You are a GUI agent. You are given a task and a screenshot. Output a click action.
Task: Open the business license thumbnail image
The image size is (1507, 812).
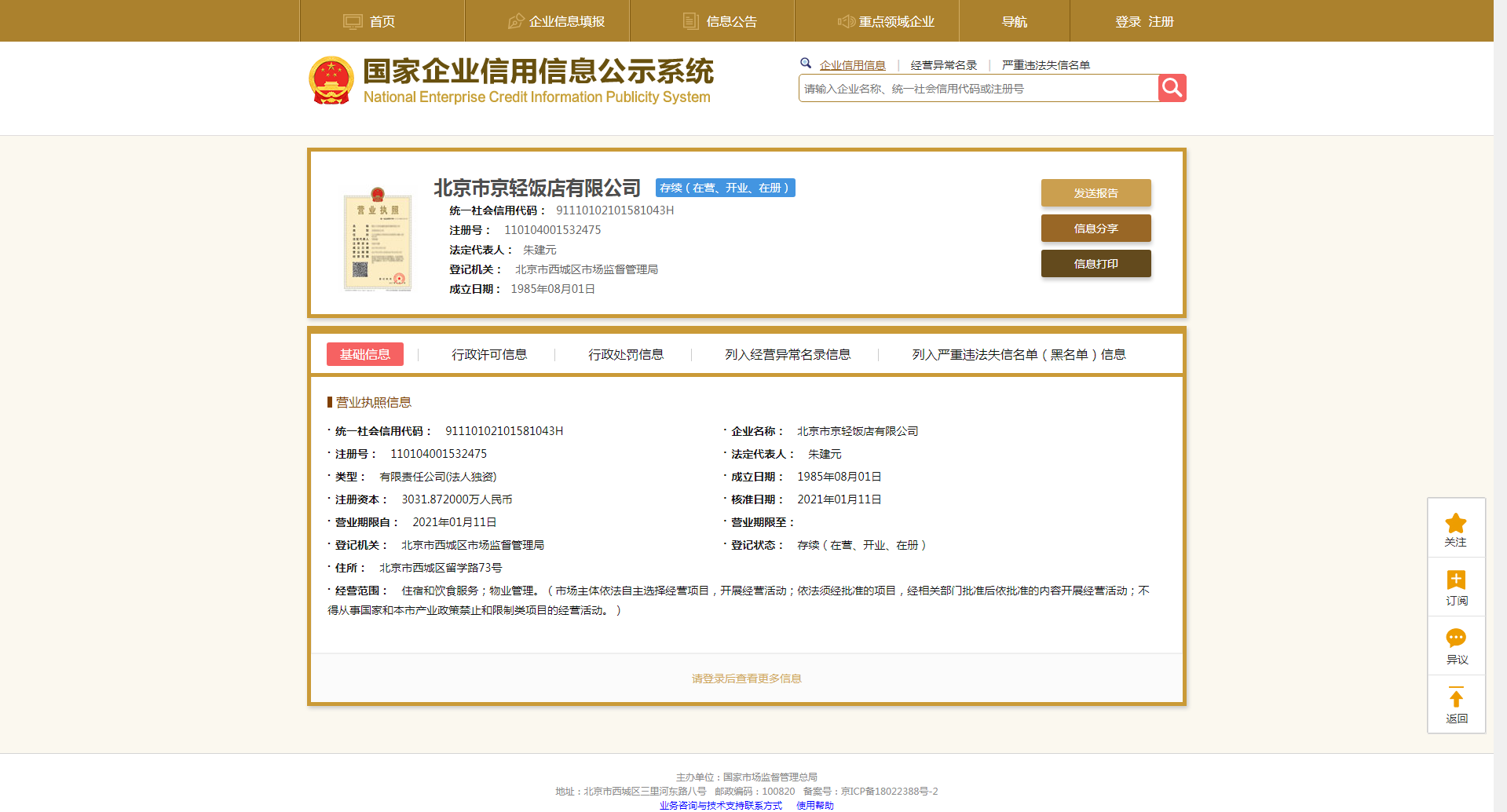point(378,239)
